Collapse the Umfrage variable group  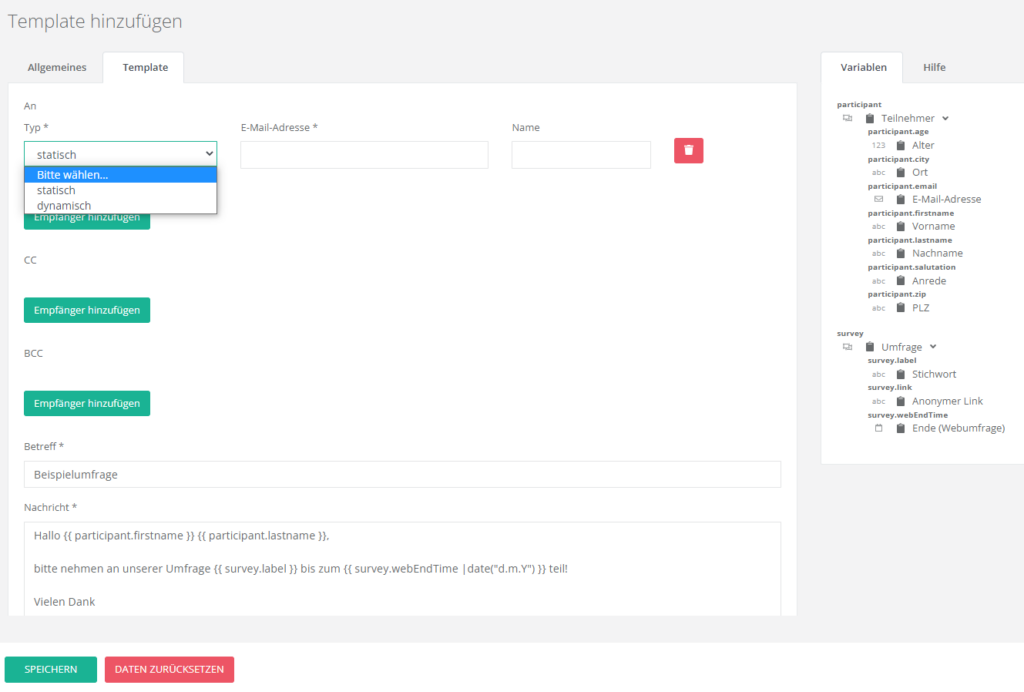coord(933,347)
